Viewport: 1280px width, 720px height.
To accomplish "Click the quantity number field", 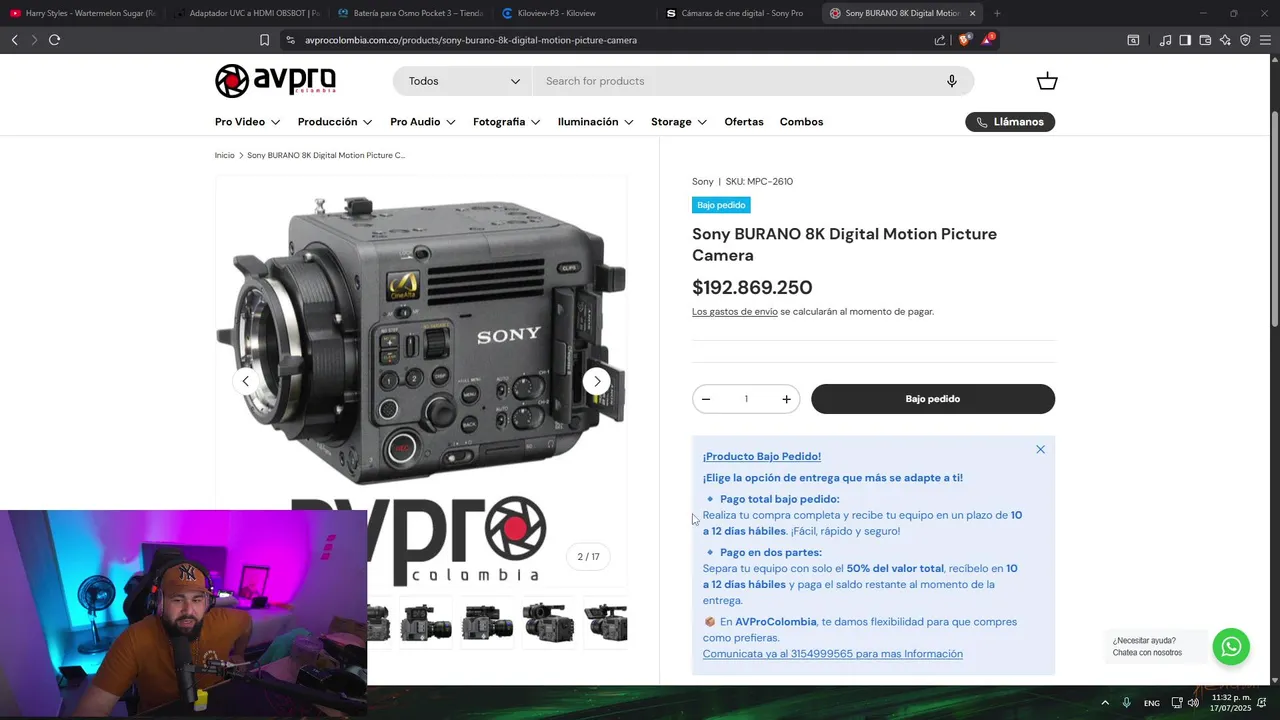I will coord(746,399).
